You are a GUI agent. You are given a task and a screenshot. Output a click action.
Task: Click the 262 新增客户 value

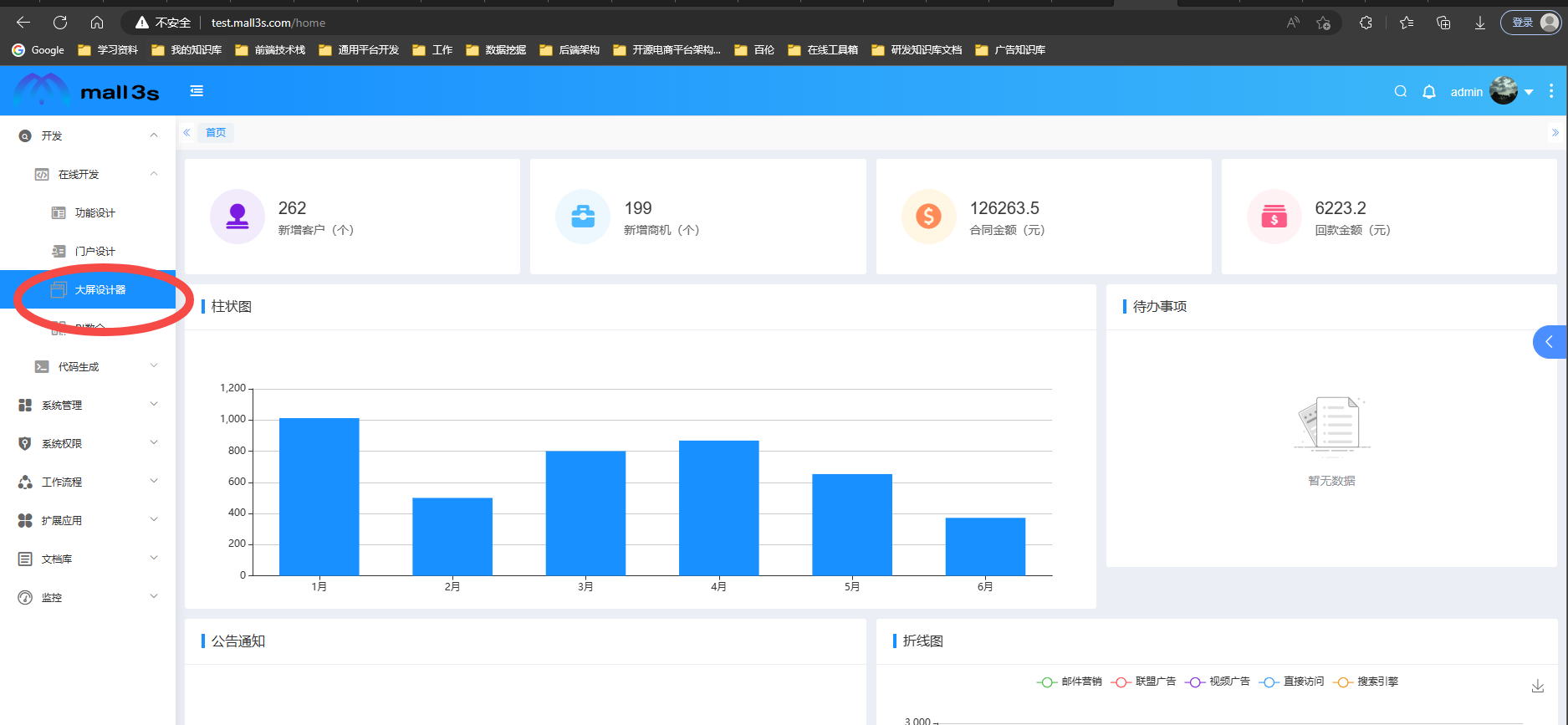pyautogui.click(x=292, y=208)
